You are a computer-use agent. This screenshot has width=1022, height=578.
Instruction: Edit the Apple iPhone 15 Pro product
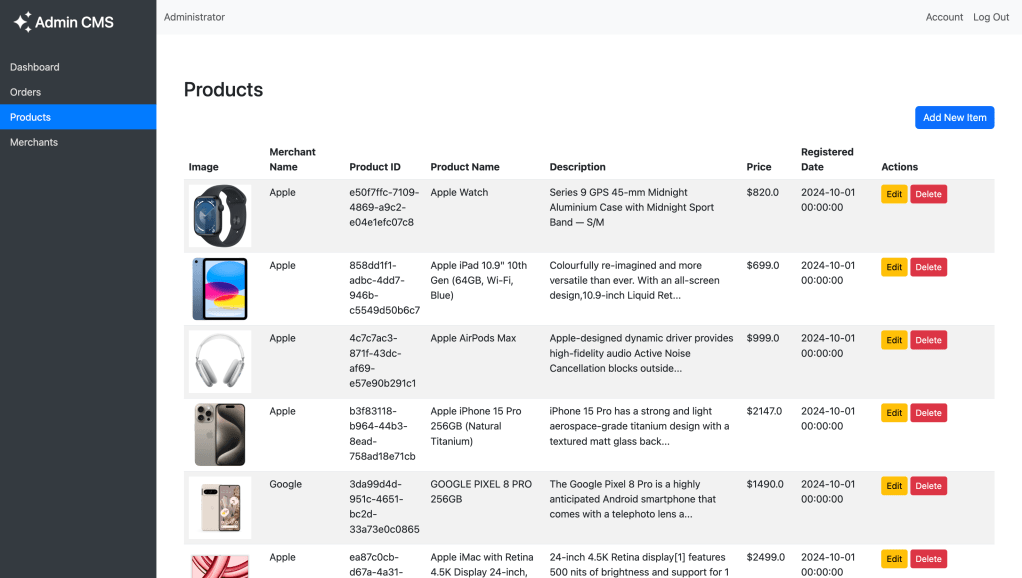point(894,413)
